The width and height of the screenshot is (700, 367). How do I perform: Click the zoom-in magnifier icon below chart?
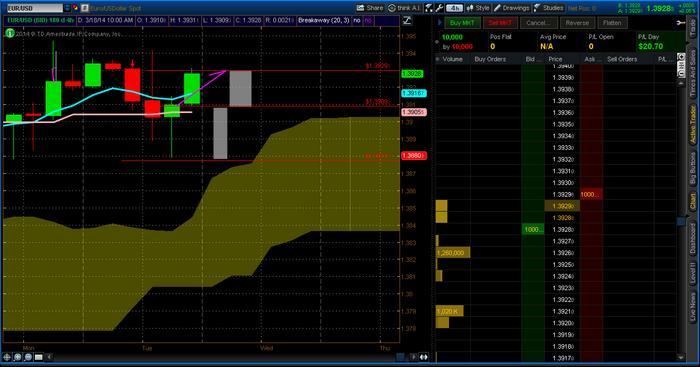(x=17, y=357)
